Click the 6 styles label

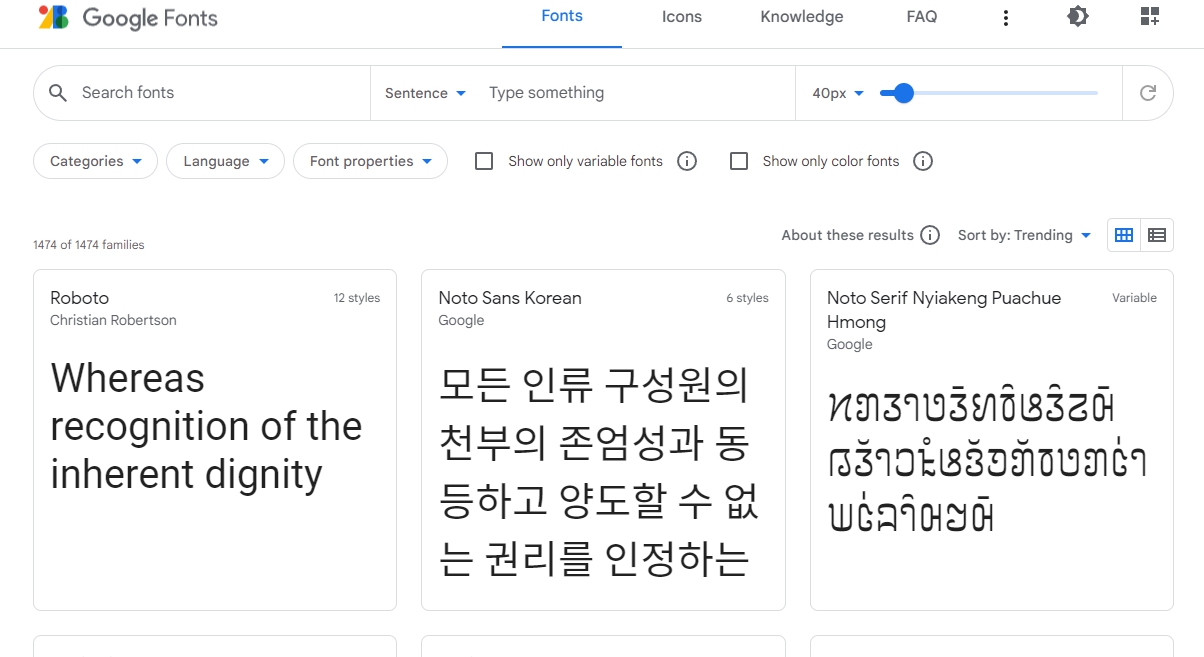(x=748, y=298)
